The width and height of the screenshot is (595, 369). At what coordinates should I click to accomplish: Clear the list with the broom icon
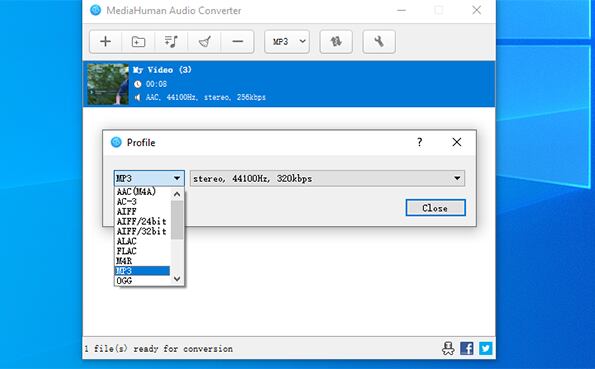click(x=205, y=41)
